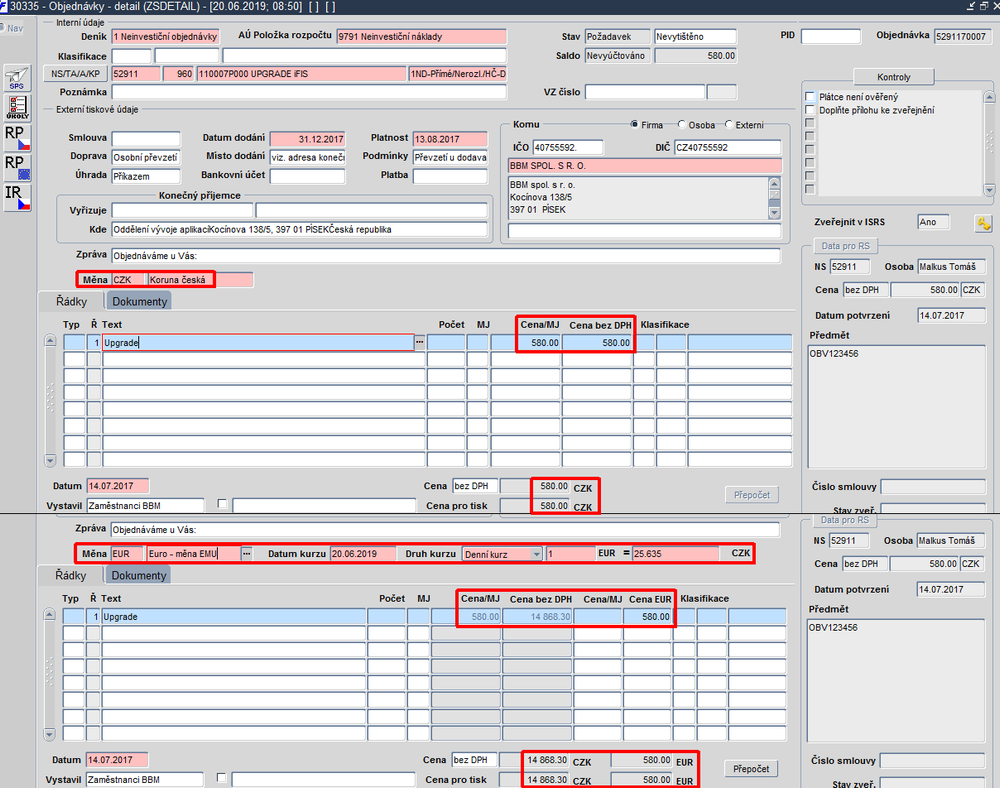Click the Předmět text area OBV123456 in upper view
Screen dimensions: 1000x788
click(x=897, y=407)
